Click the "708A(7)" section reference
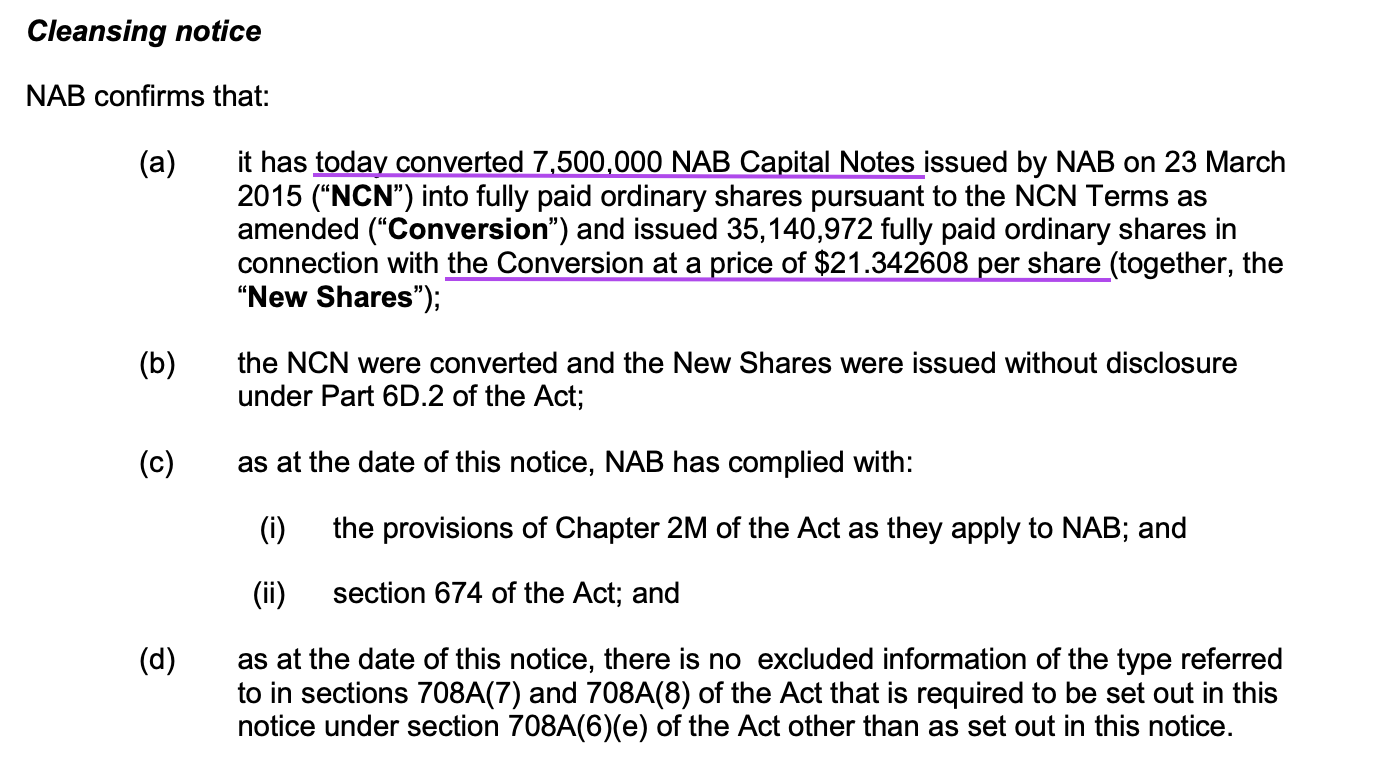 point(457,692)
